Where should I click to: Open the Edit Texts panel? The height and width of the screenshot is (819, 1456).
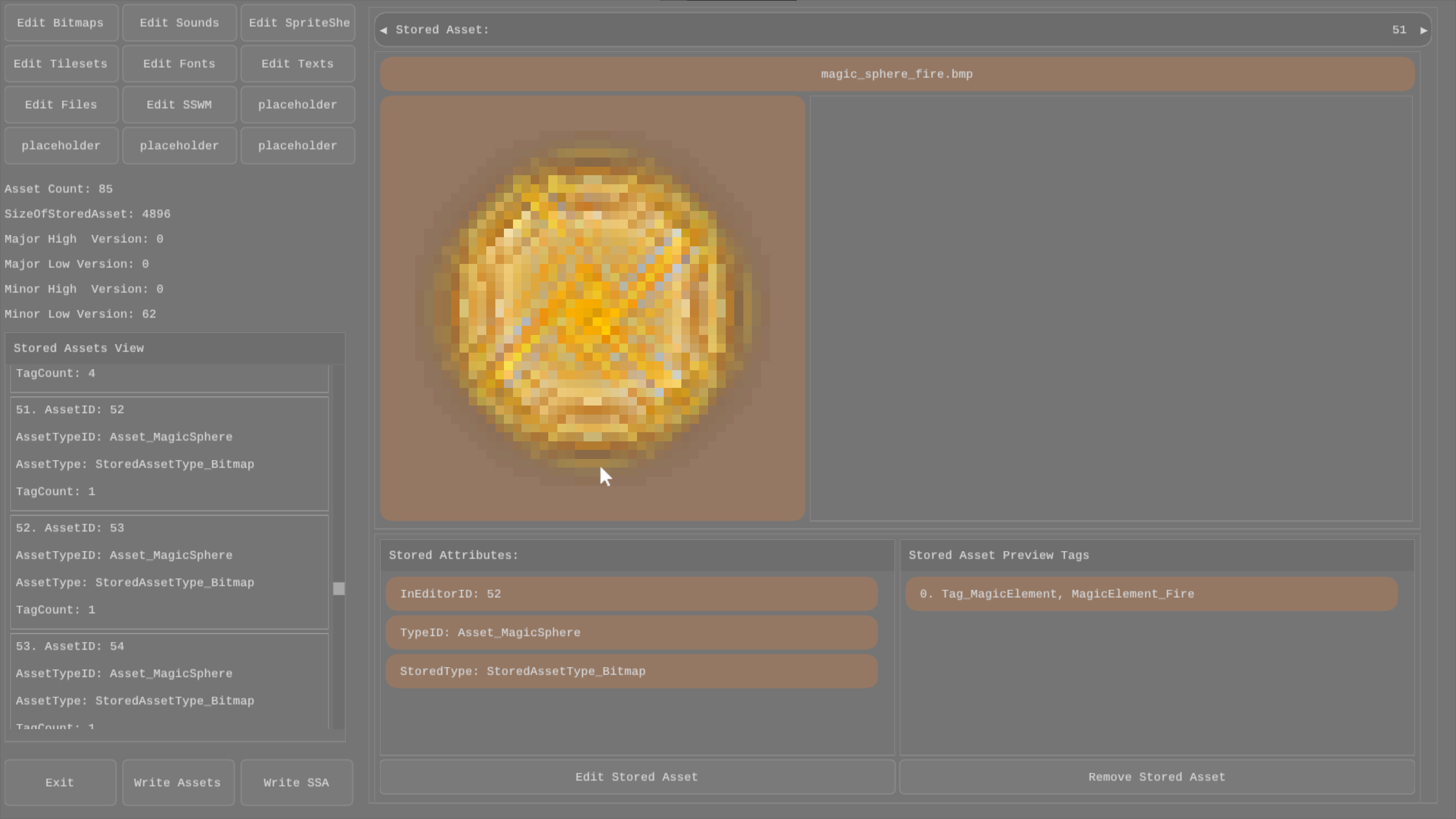pos(297,64)
